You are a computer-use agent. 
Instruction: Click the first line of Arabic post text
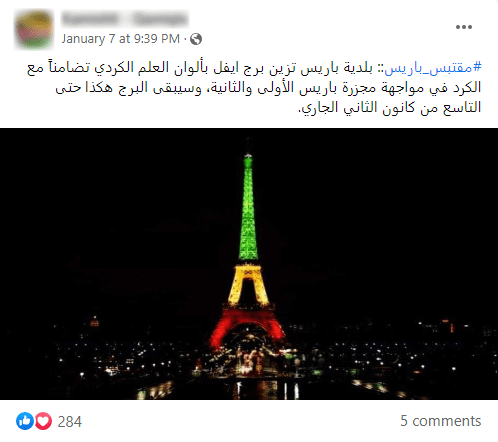click(254, 68)
